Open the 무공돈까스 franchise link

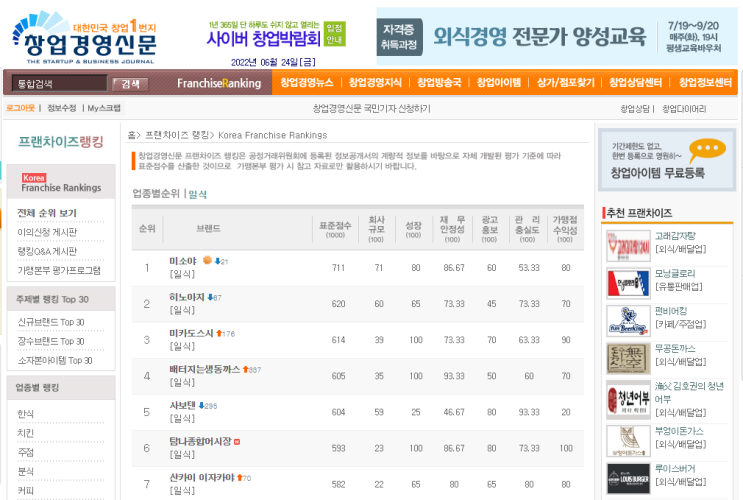coord(675,348)
